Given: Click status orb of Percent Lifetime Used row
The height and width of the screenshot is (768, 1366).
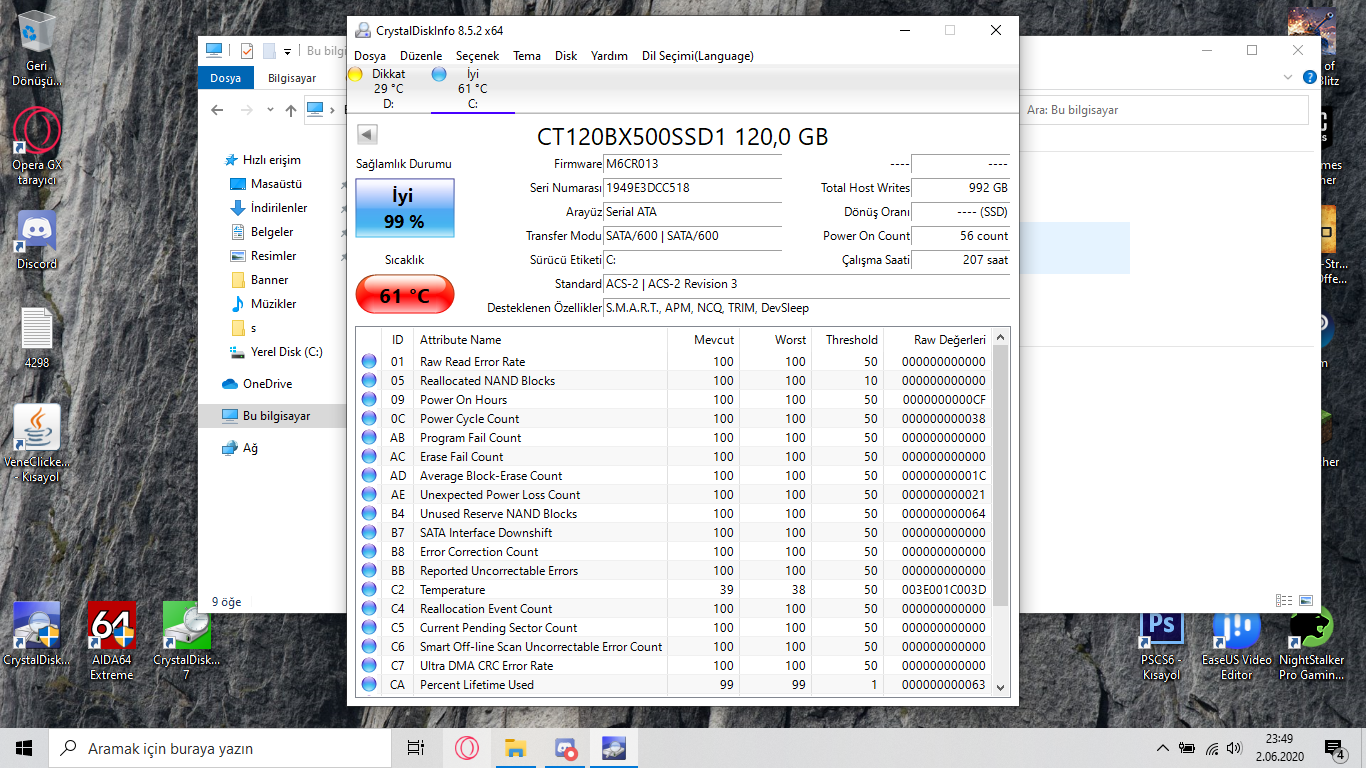Looking at the screenshot, I should tap(369, 685).
